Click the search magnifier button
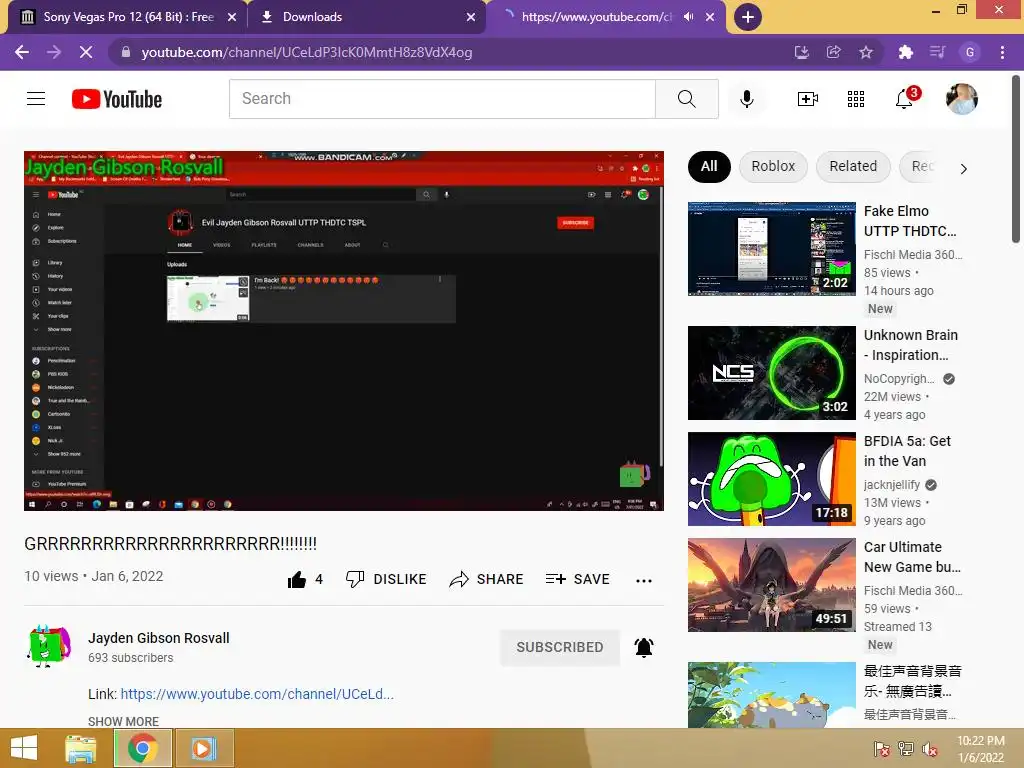 [x=686, y=99]
